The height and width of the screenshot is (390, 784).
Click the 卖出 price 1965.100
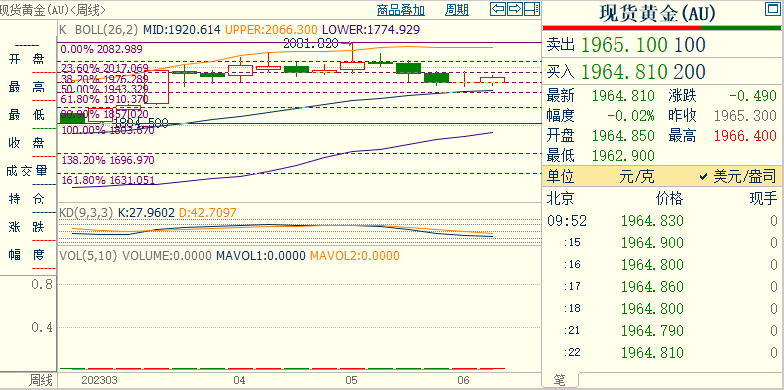click(624, 45)
